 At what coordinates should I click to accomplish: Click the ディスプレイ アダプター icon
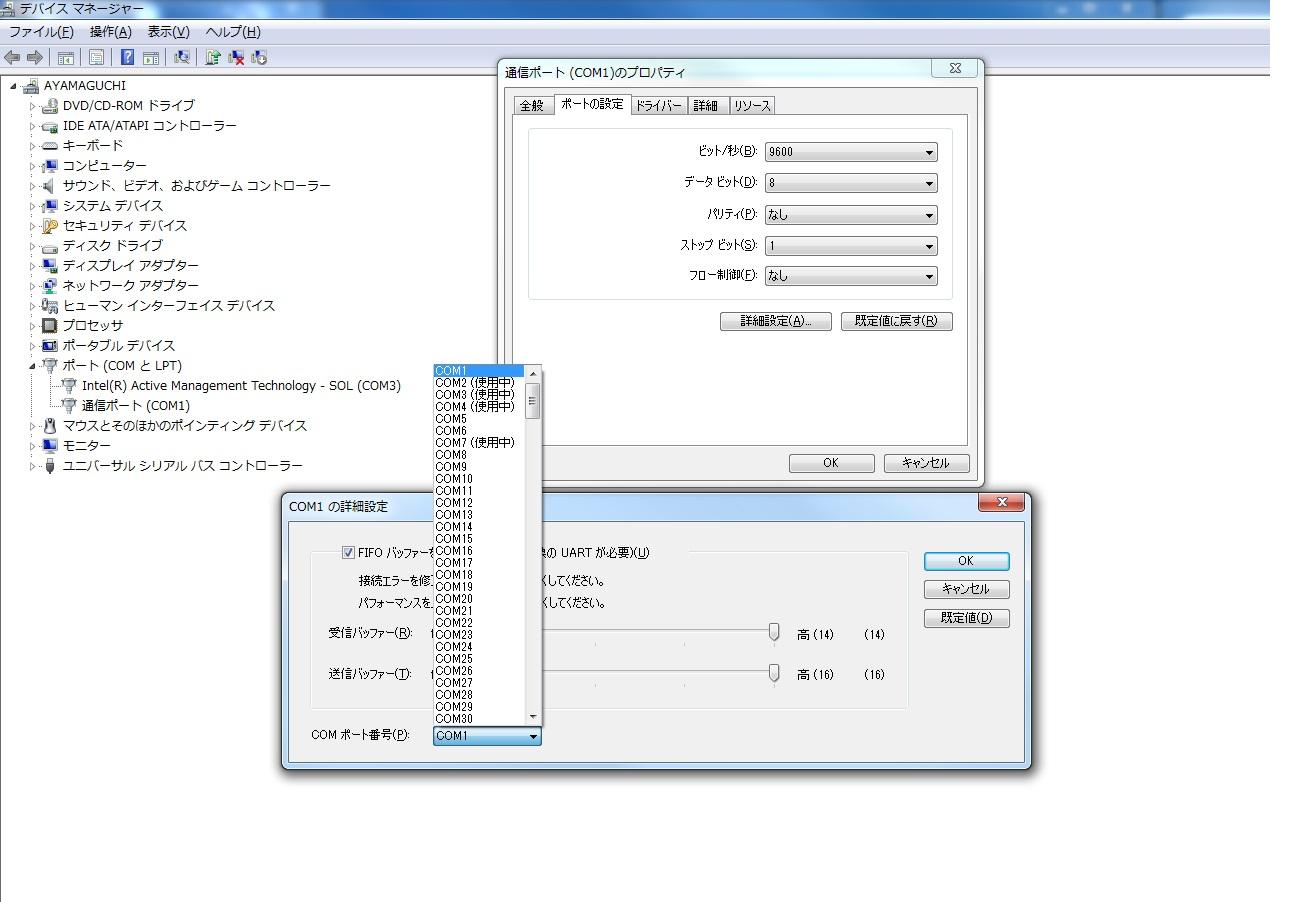pos(50,266)
